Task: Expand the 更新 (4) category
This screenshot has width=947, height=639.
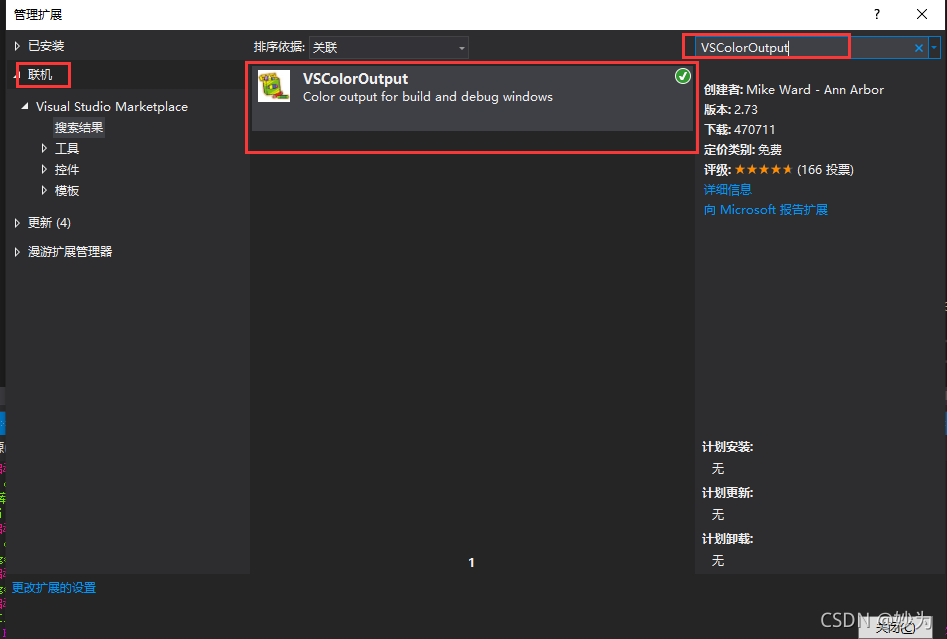Action: pos(17,223)
